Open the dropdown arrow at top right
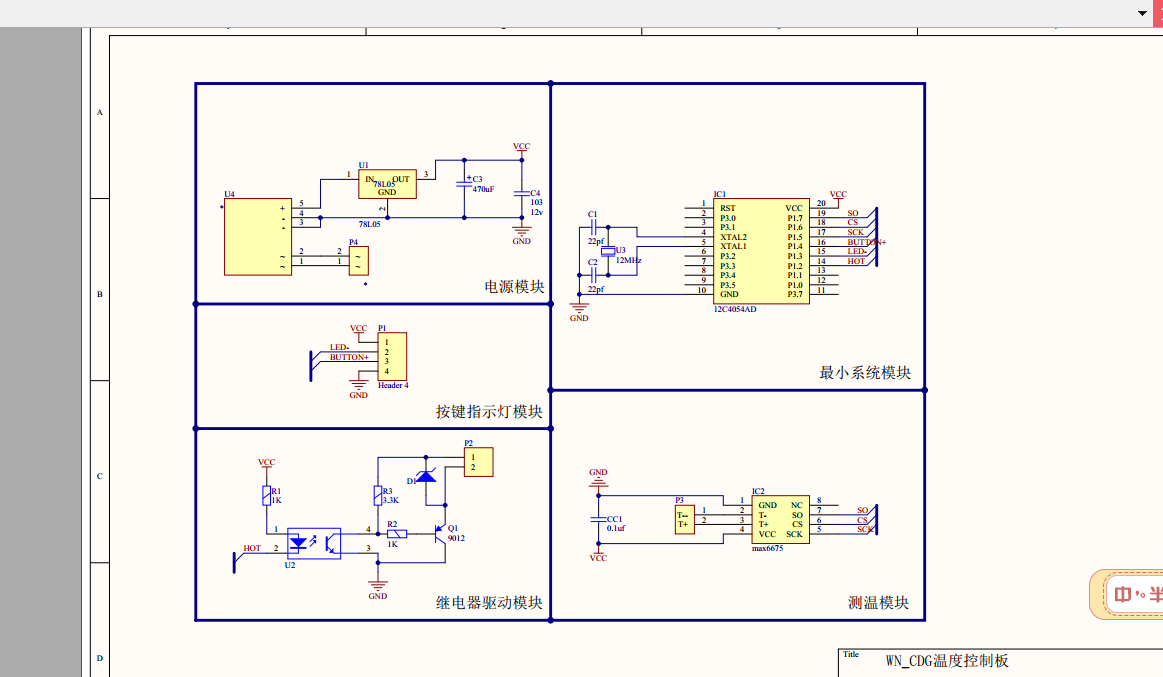The width and height of the screenshot is (1163, 677). click(1142, 13)
